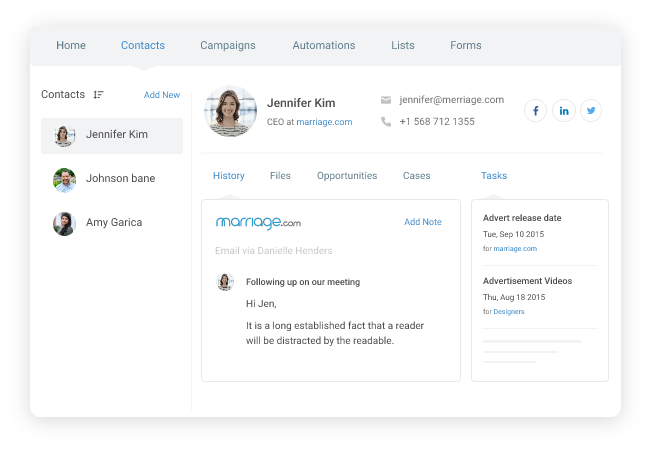
Task: Switch to the Files tab
Action: (280, 176)
